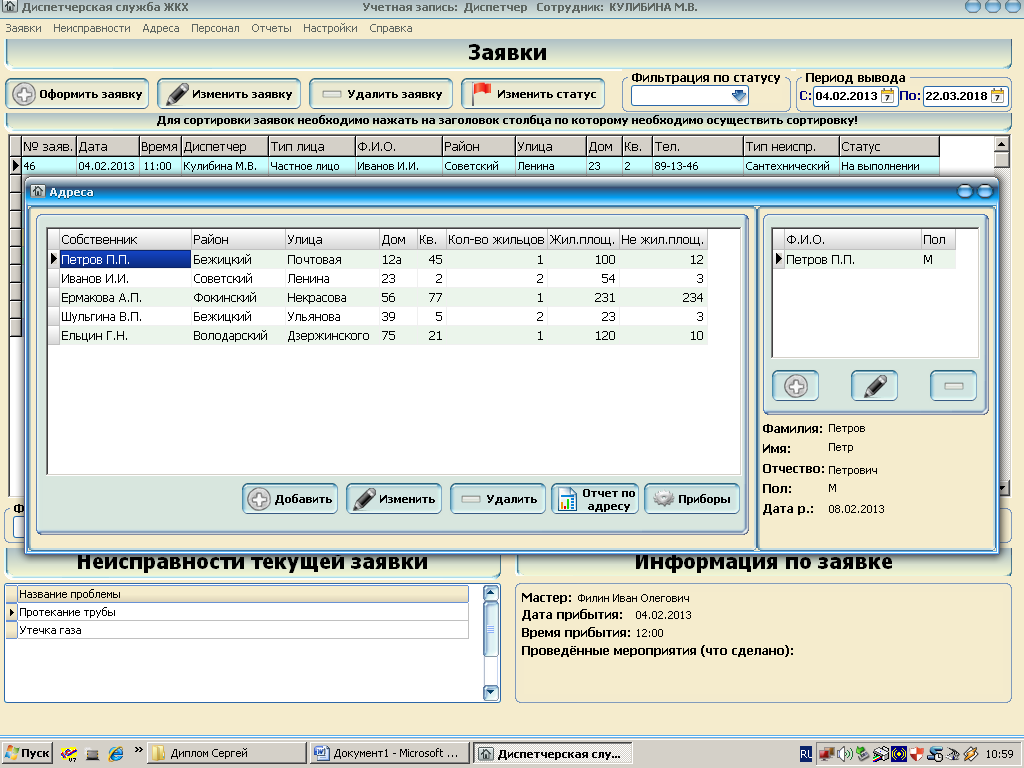Click the Добавить button in Адреса window

pos(290,499)
